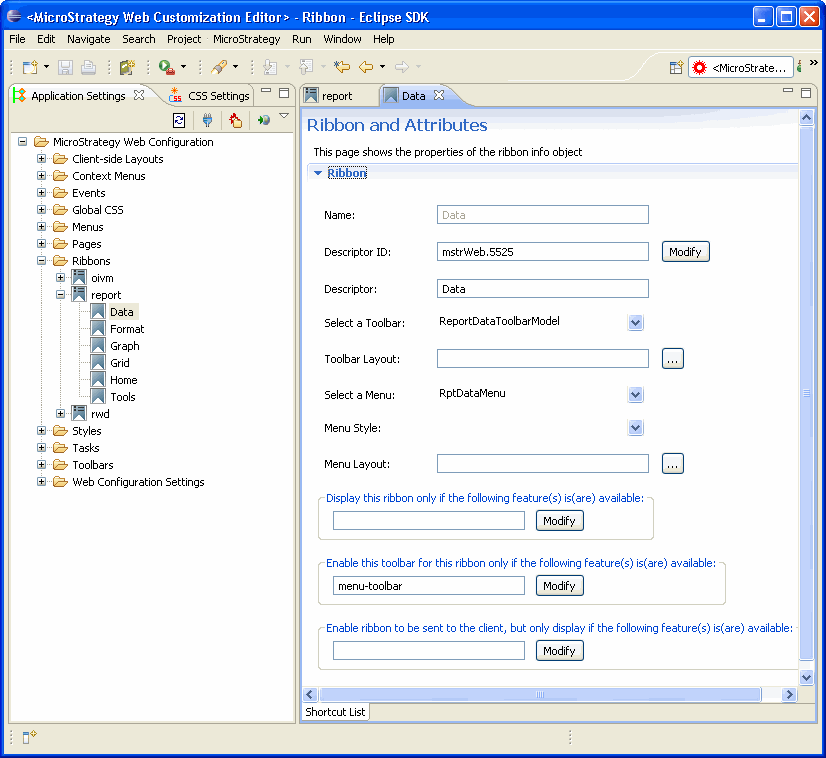Image resolution: width=826 pixels, height=758 pixels.
Task: Select the Graph ribbon in the tree
Action: pyautogui.click(x=125, y=346)
